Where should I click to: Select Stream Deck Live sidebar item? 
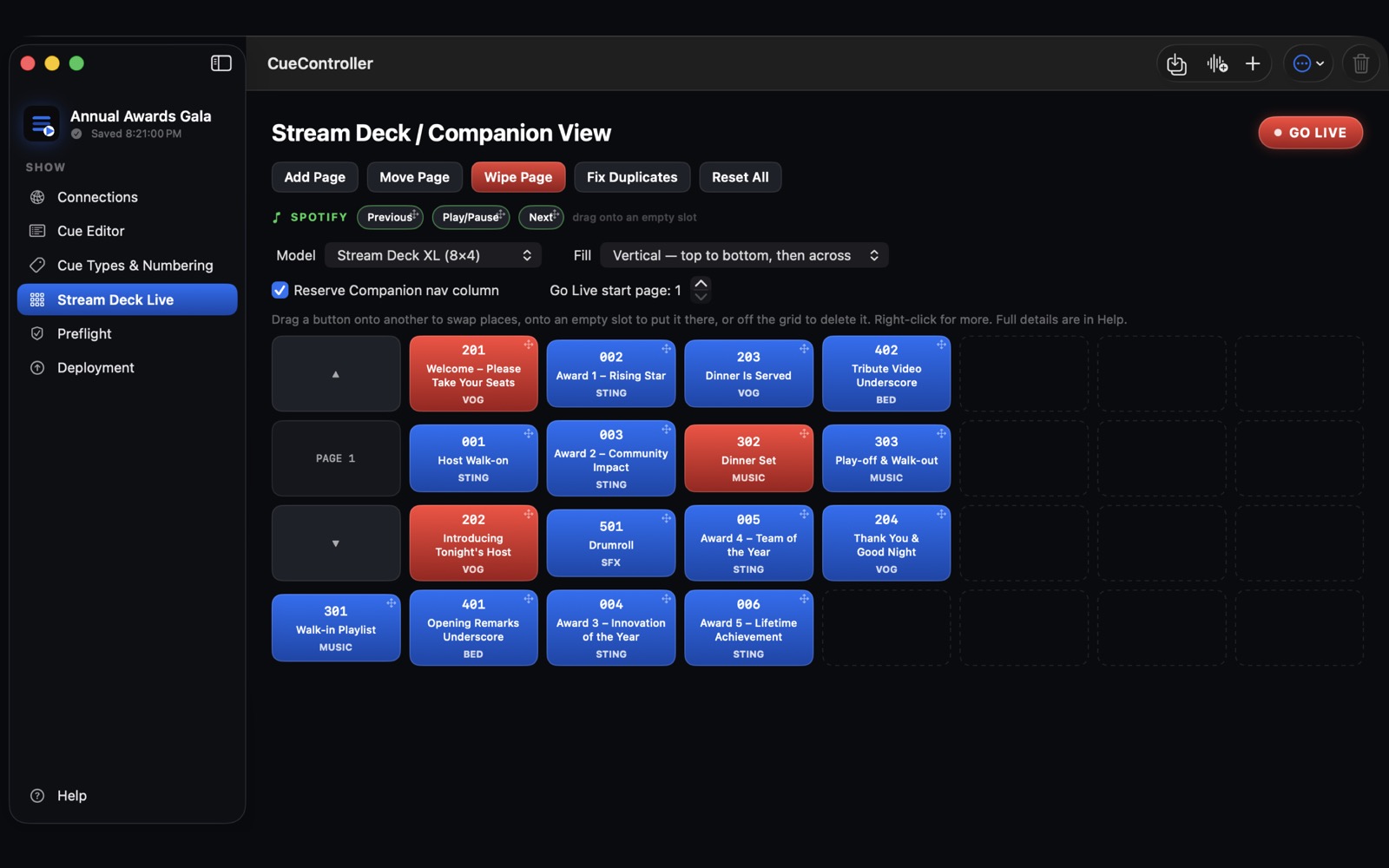[128, 299]
